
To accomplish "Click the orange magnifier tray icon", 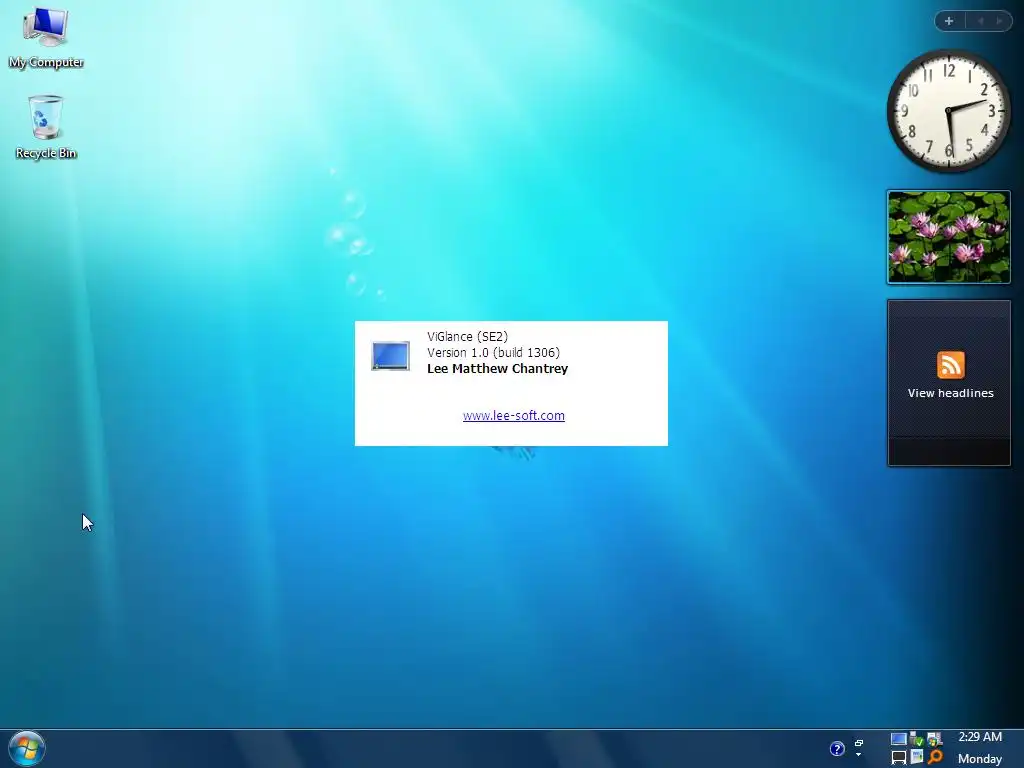I will click(x=935, y=757).
